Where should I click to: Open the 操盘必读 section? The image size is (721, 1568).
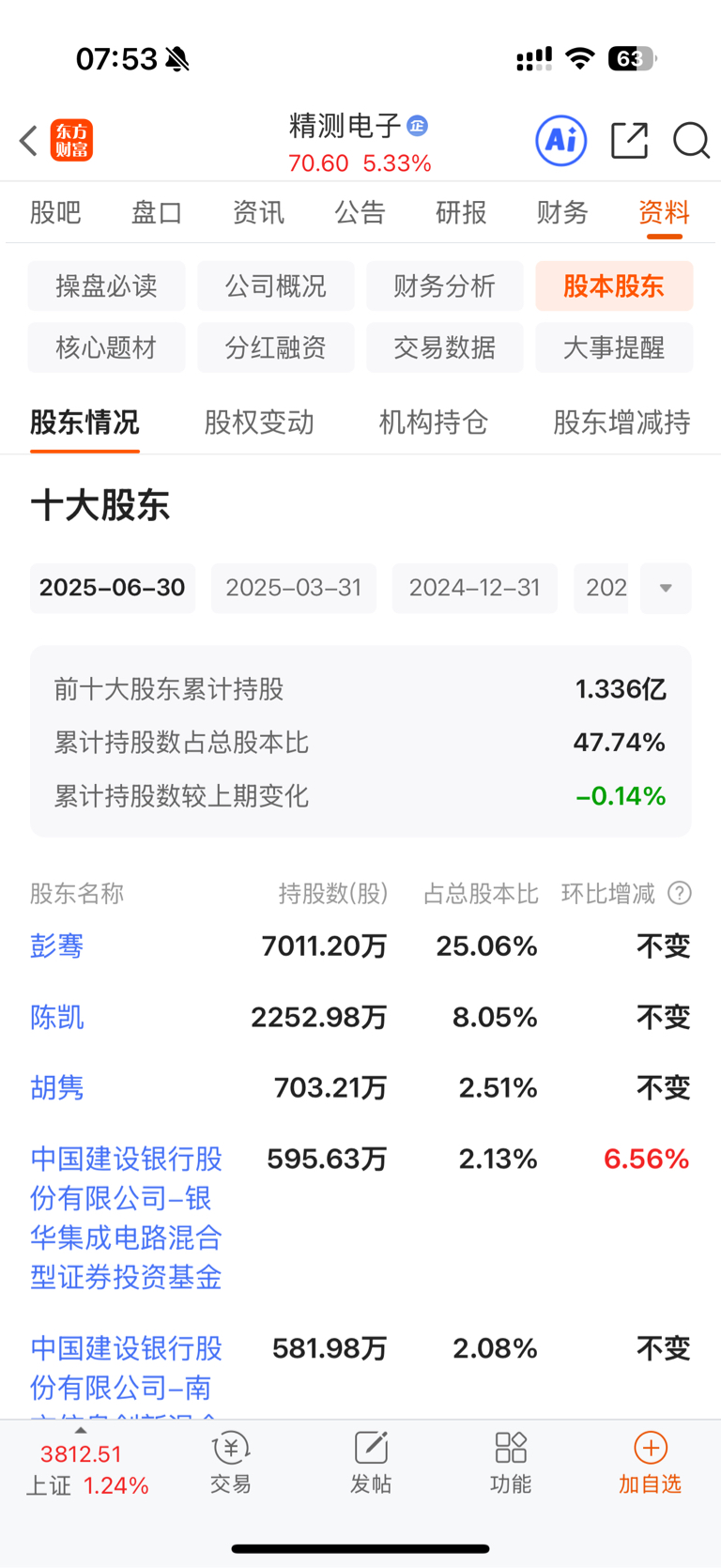click(x=106, y=286)
